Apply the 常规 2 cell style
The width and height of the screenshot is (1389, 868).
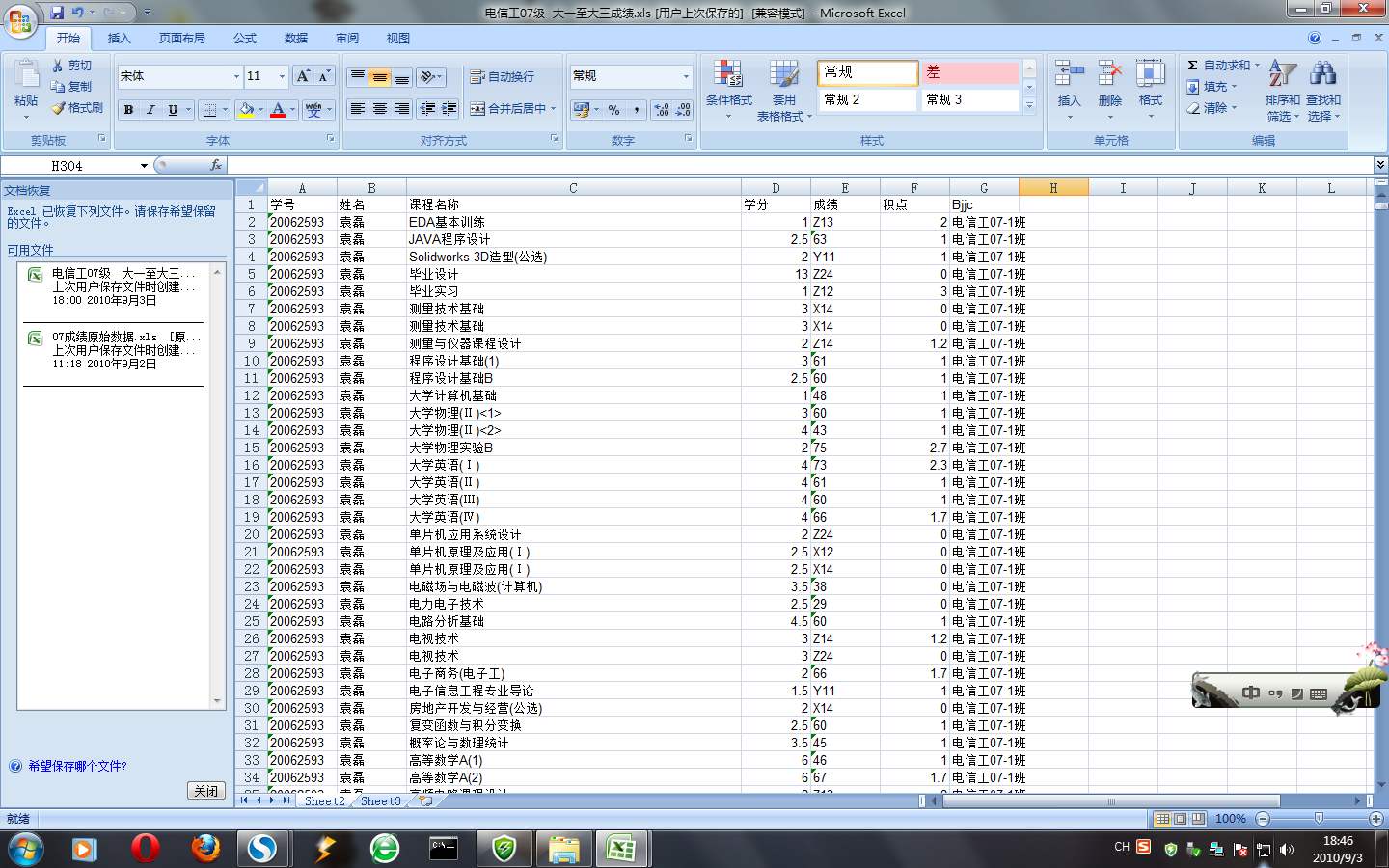(867, 99)
